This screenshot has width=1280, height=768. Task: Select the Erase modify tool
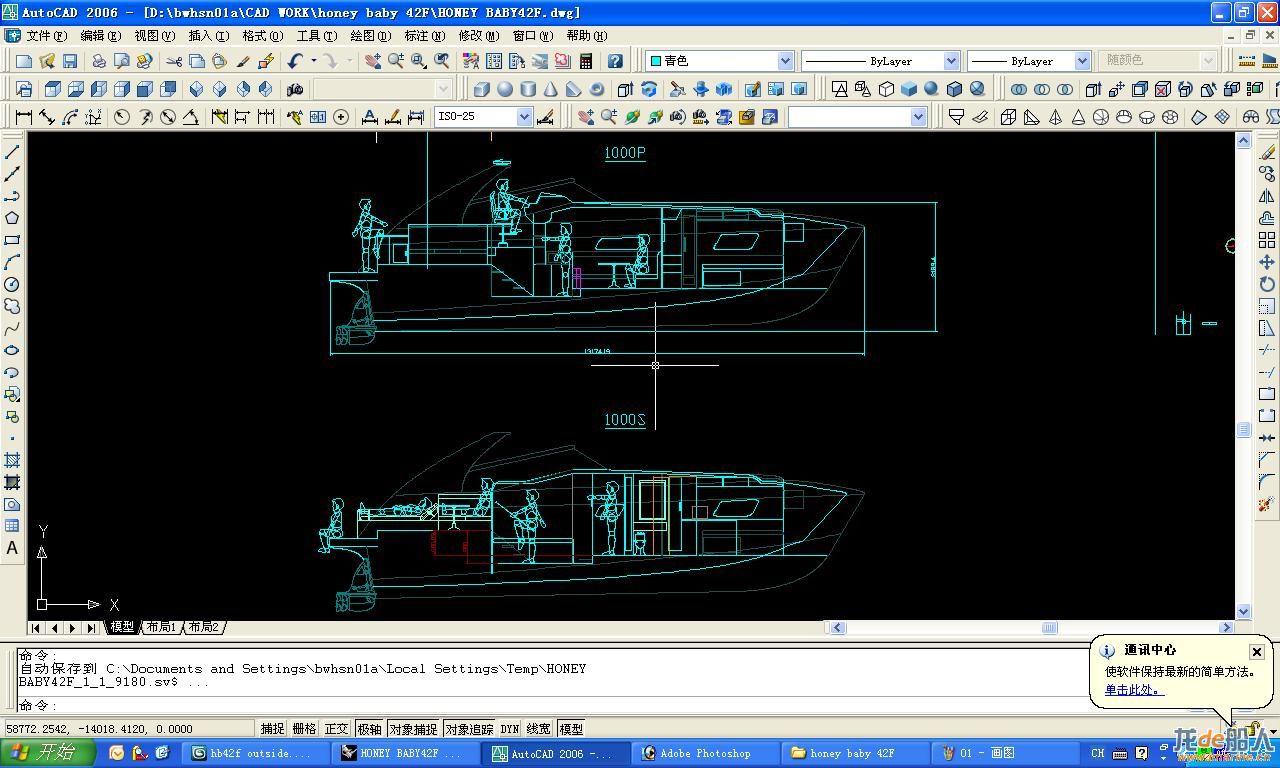pyautogui.click(x=1267, y=152)
